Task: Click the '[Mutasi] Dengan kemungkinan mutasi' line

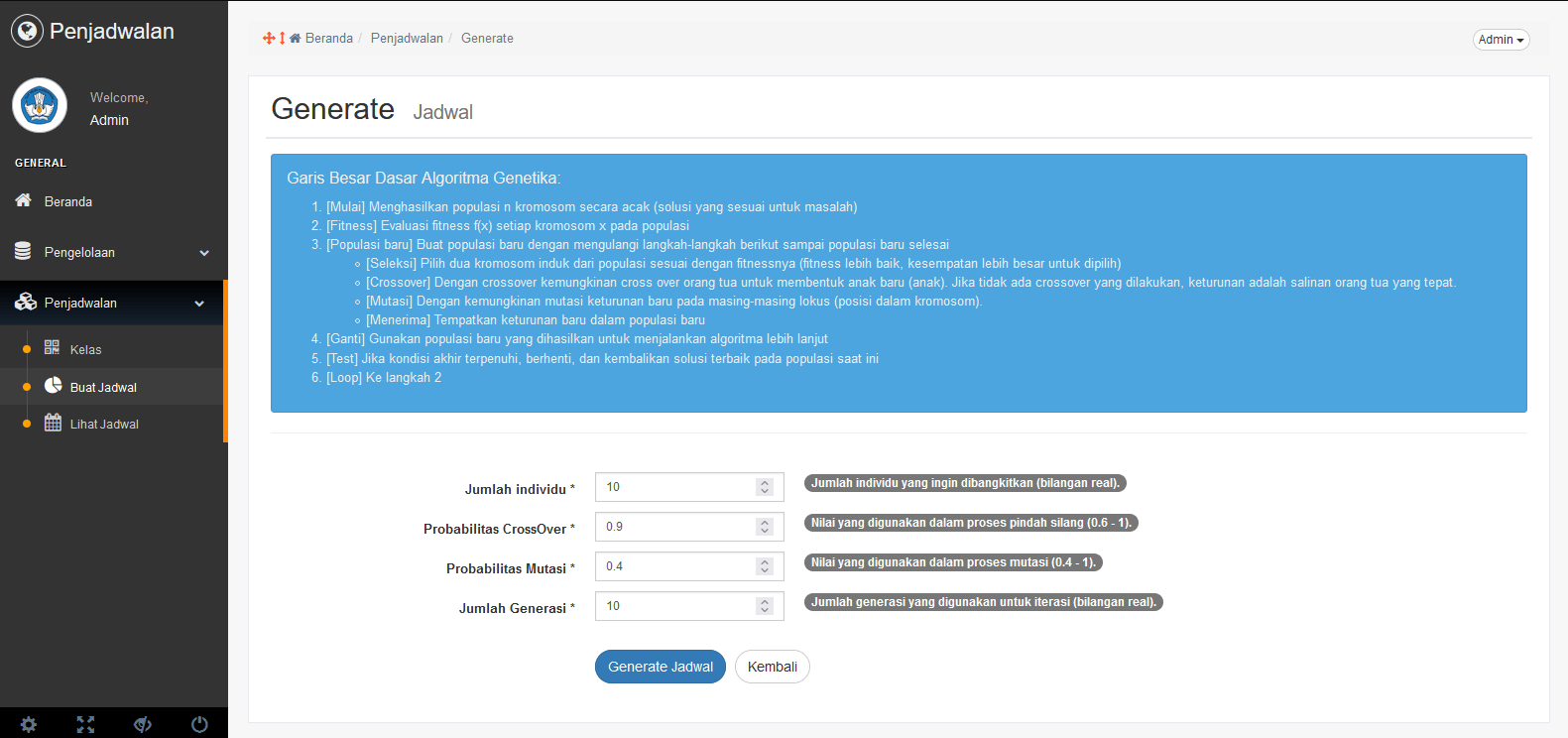Action: 674,302
